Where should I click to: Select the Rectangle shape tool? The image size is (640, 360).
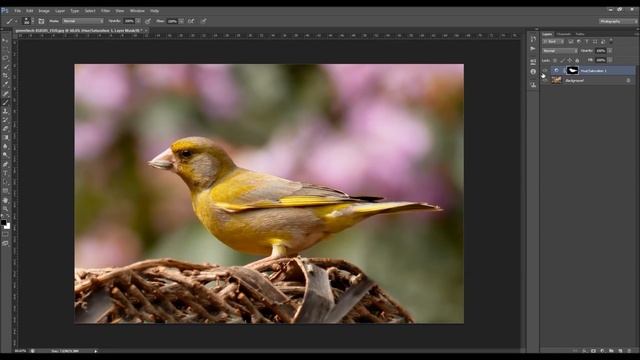tap(5, 191)
